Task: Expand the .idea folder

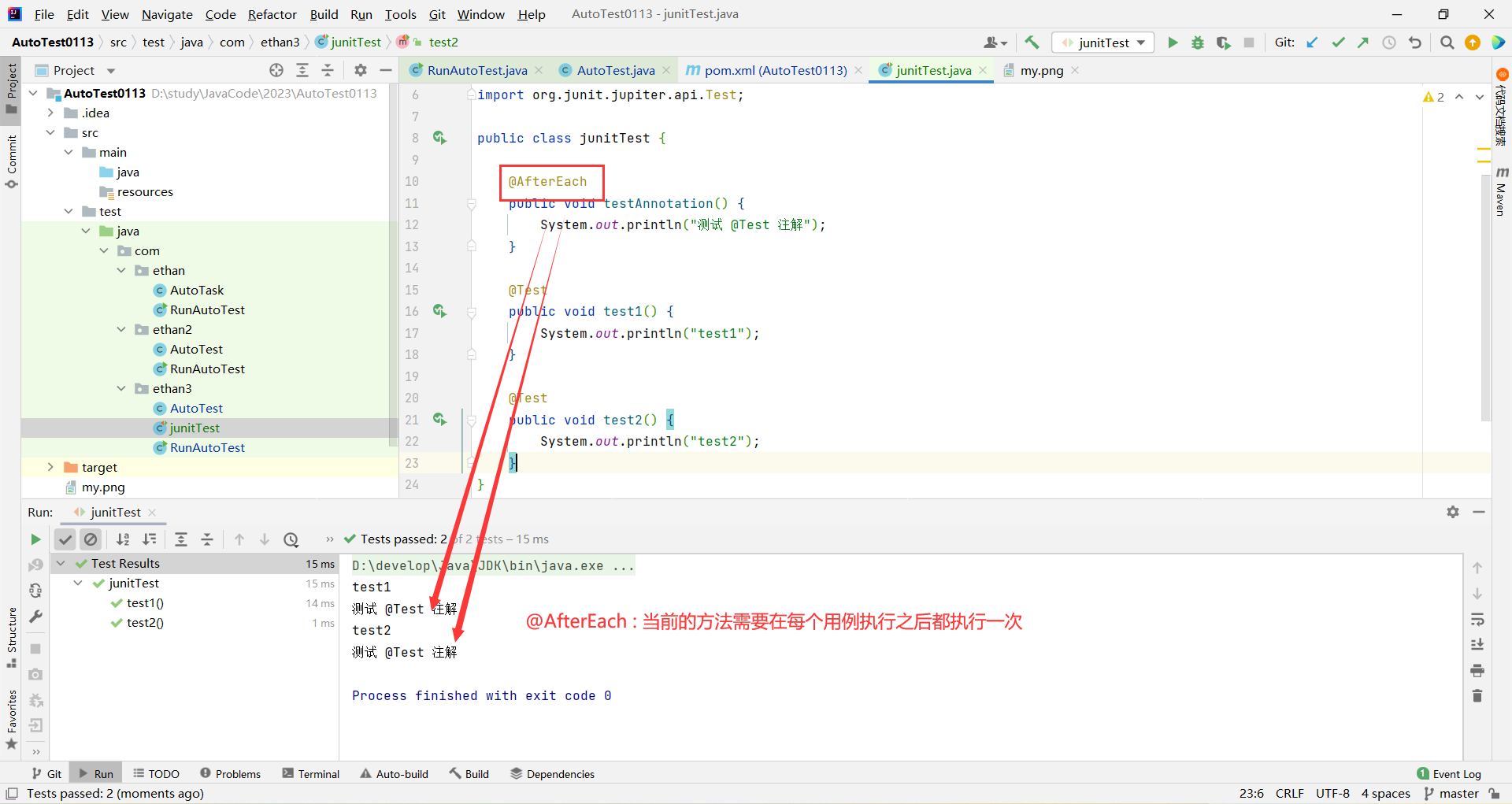Action: point(50,113)
